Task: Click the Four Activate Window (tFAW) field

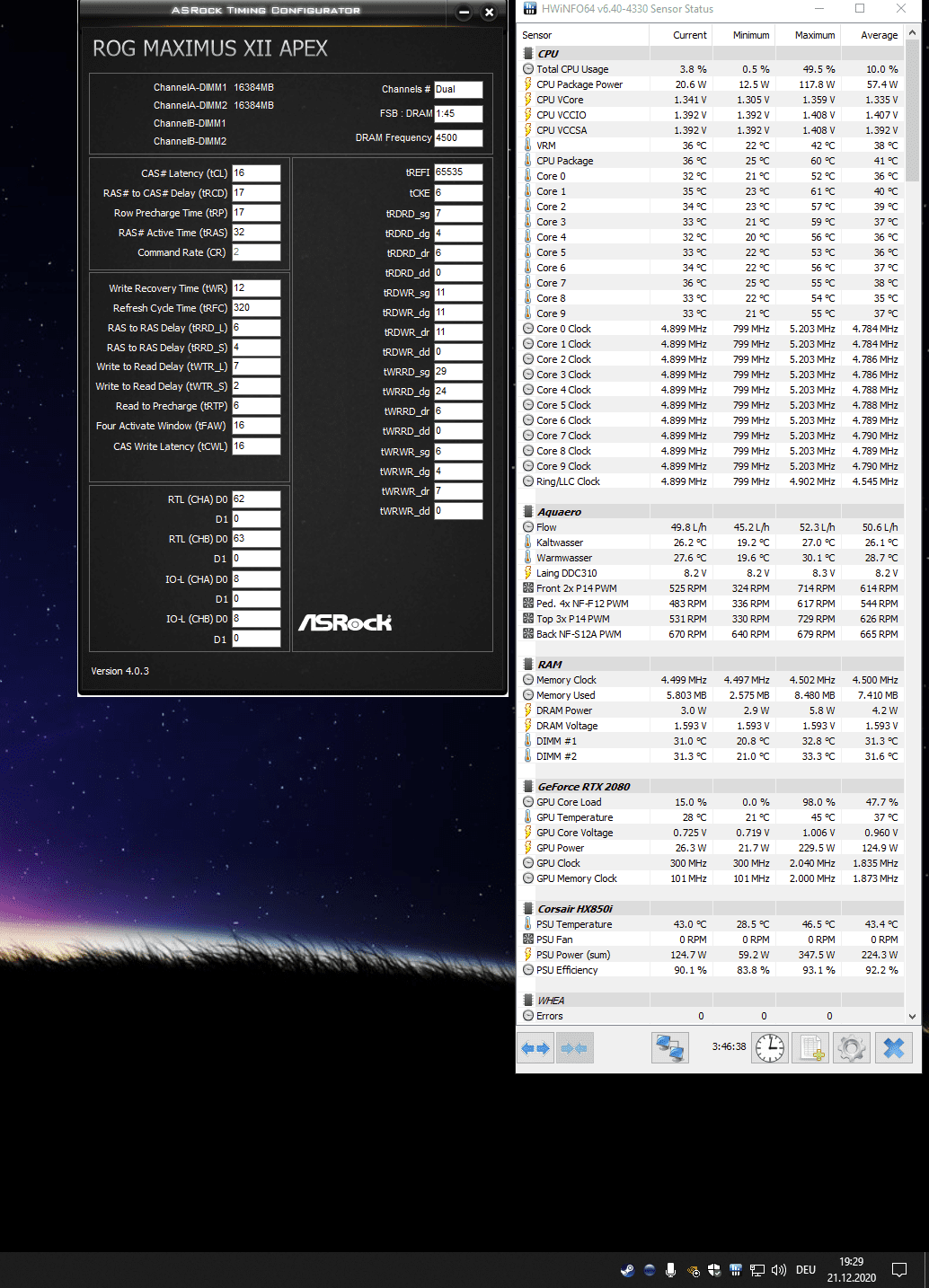Action: pyautogui.click(x=256, y=426)
